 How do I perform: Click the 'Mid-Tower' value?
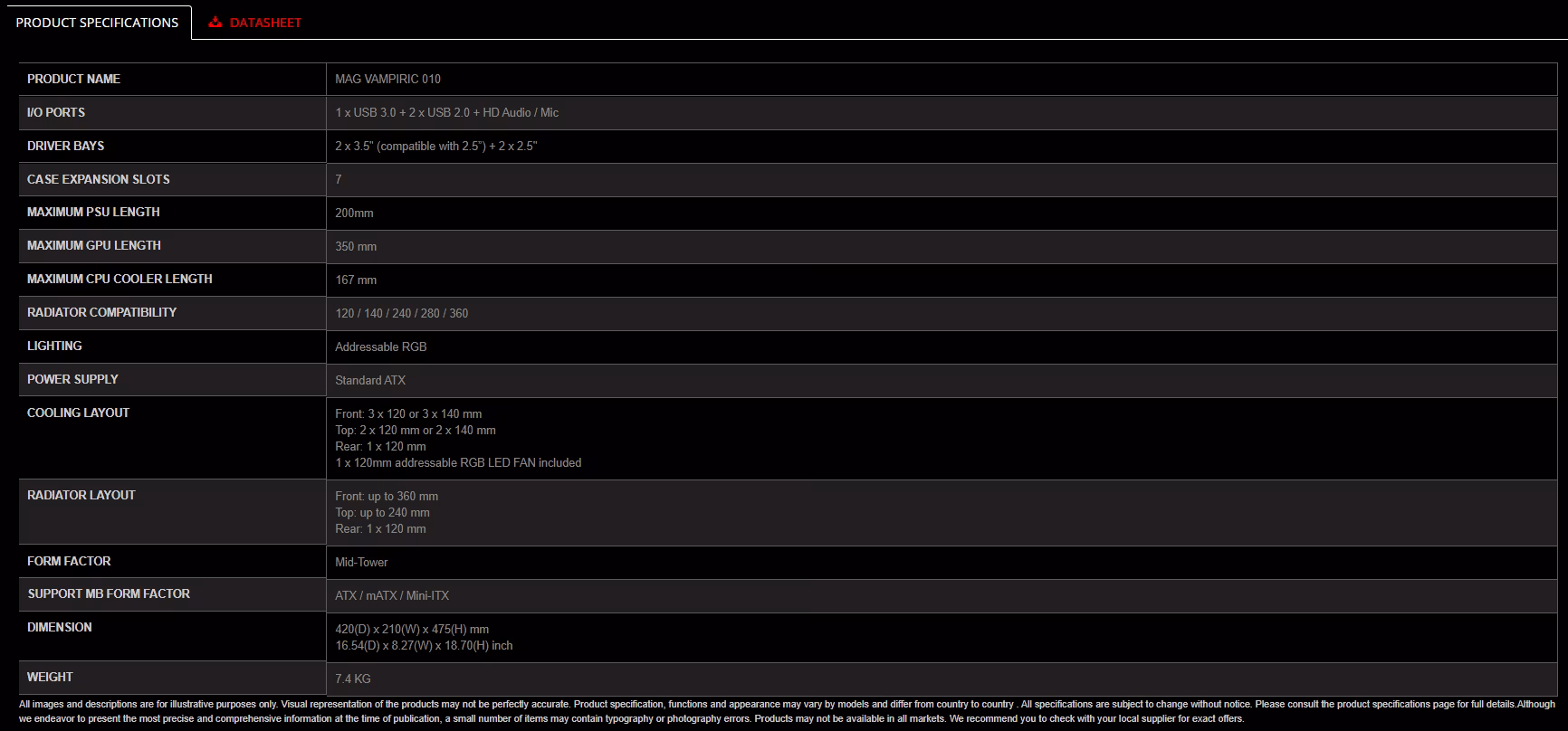tap(361, 562)
